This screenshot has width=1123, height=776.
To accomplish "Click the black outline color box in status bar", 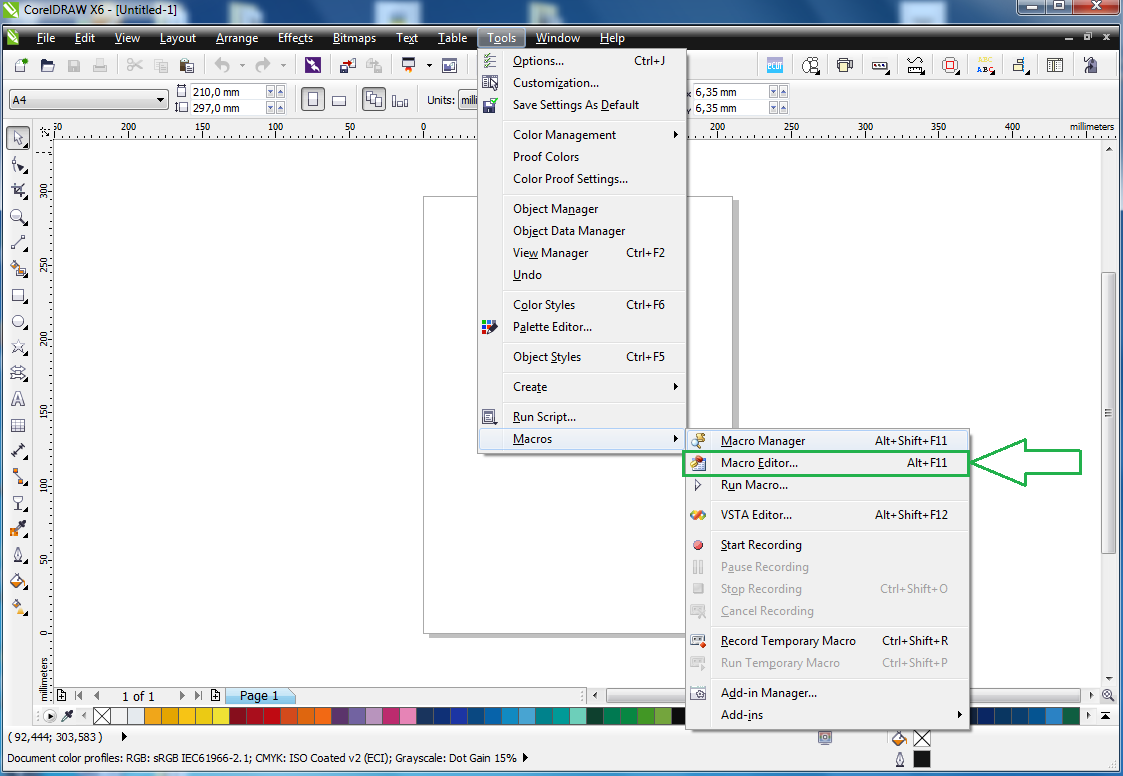I will pyautogui.click(x=922, y=759).
